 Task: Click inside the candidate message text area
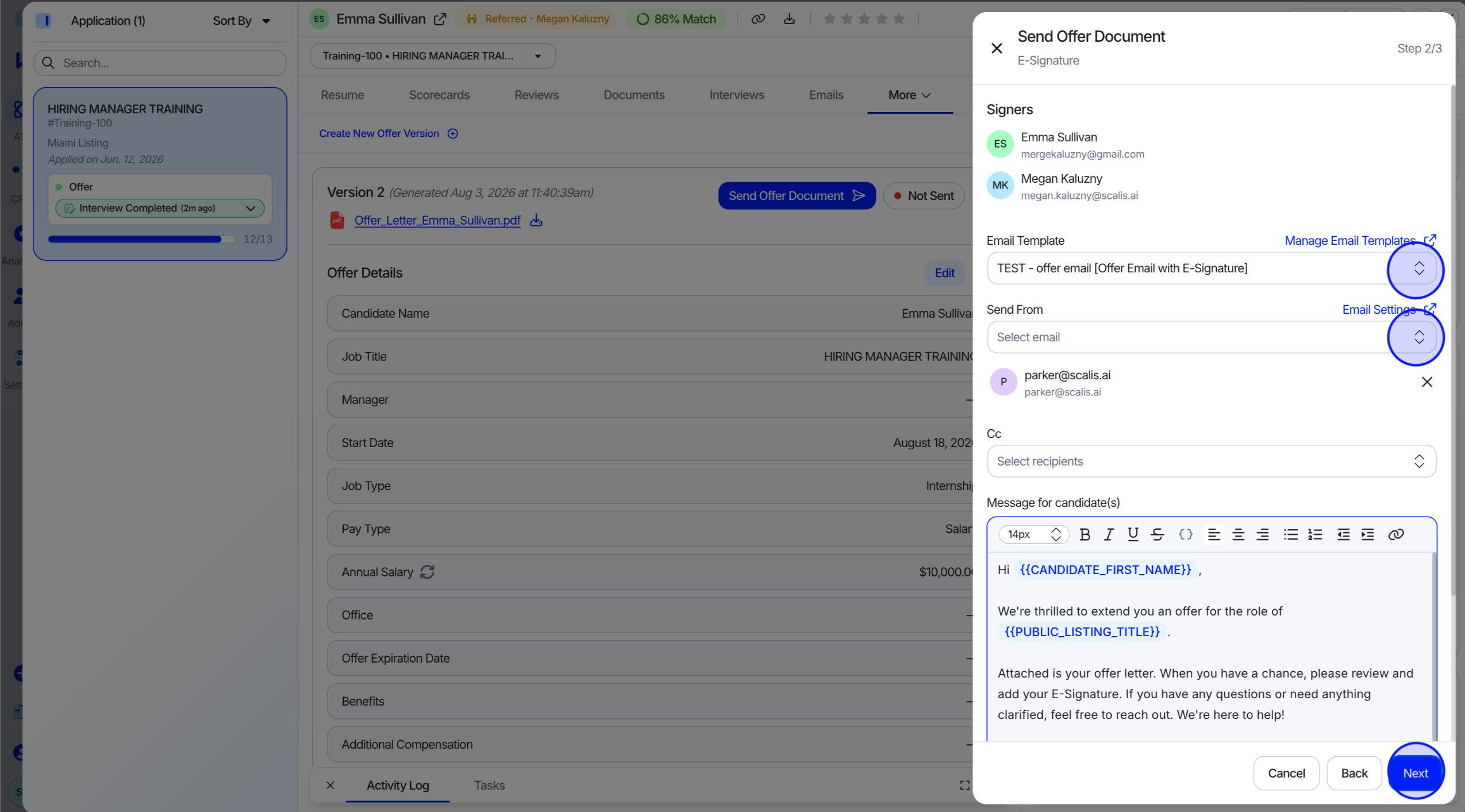pyautogui.click(x=1212, y=646)
